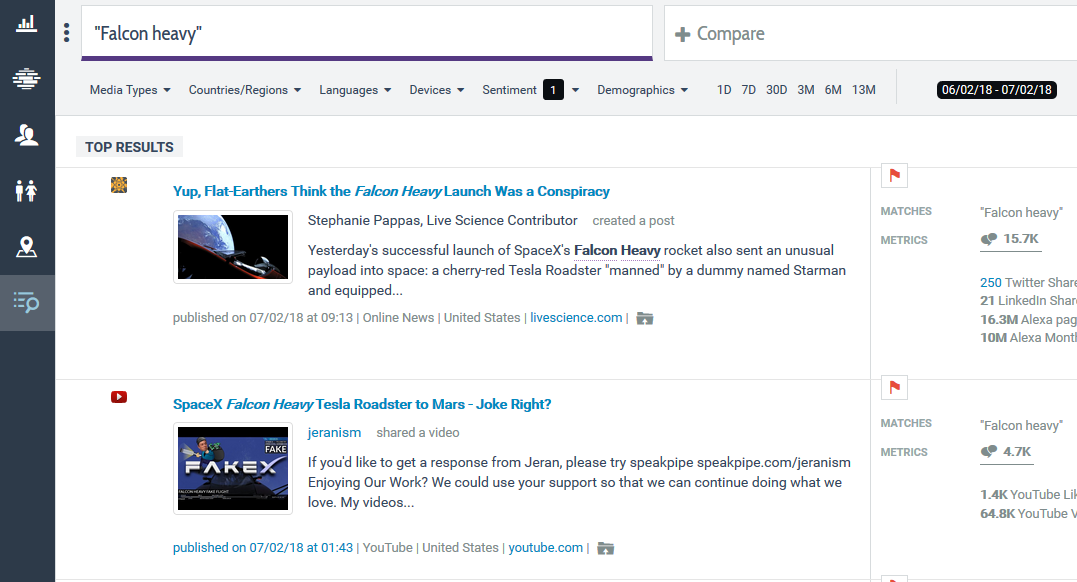Screen dimensions: 1077x582
Task: Open the 06/02/18 - 07/02/18 date range picker
Action: (x=997, y=90)
